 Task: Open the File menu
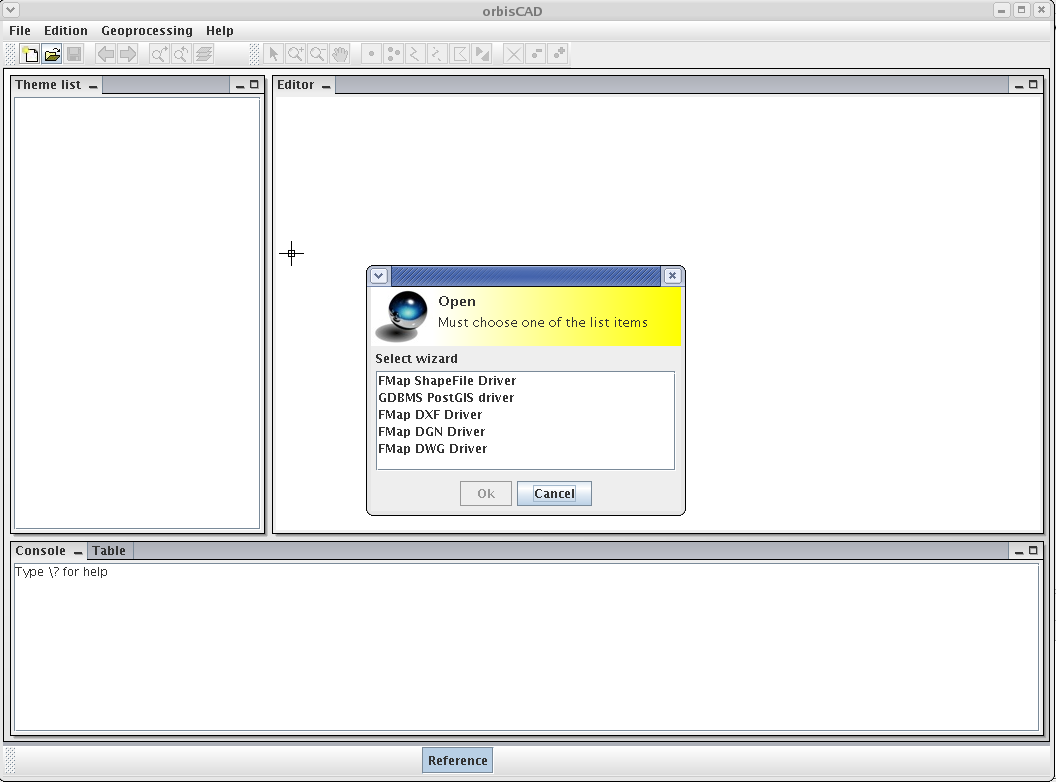click(x=20, y=31)
